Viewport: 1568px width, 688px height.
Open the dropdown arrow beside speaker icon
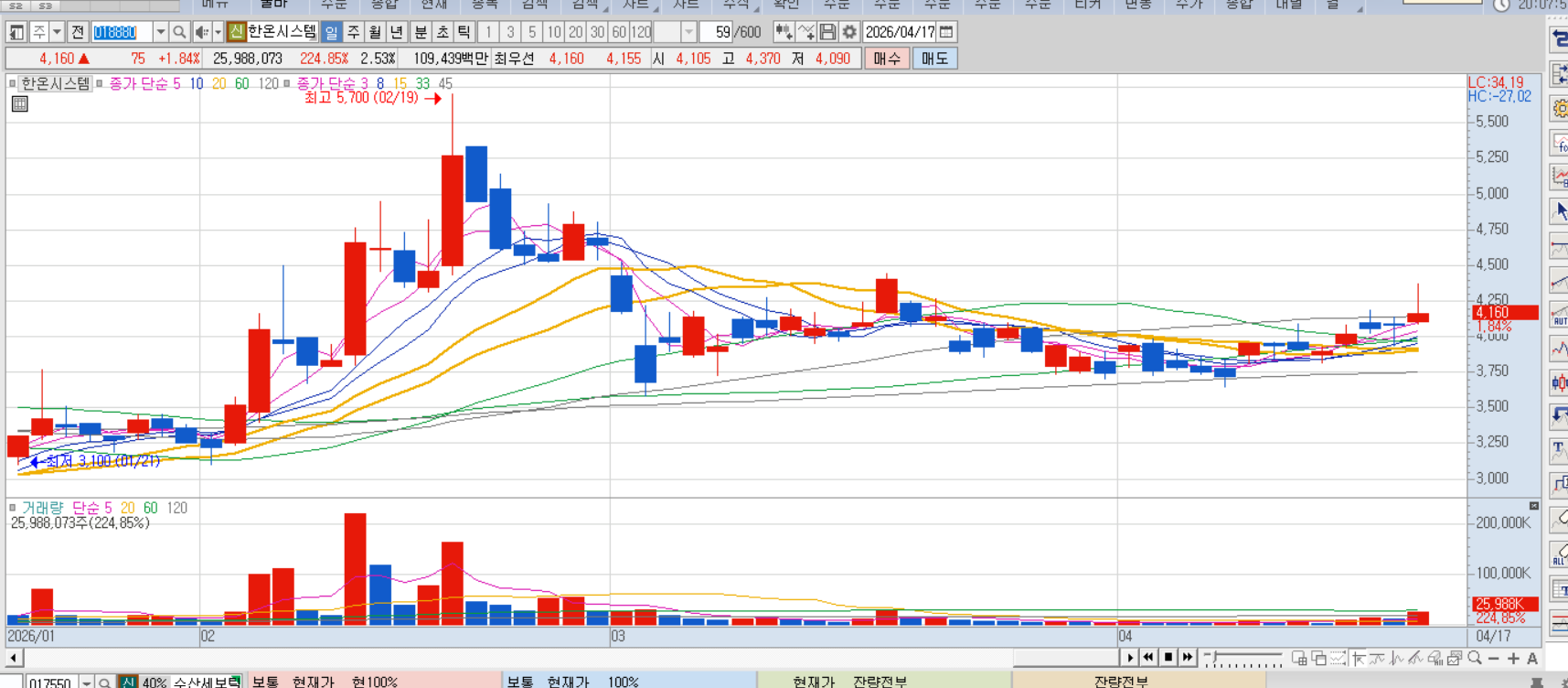(218, 32)
